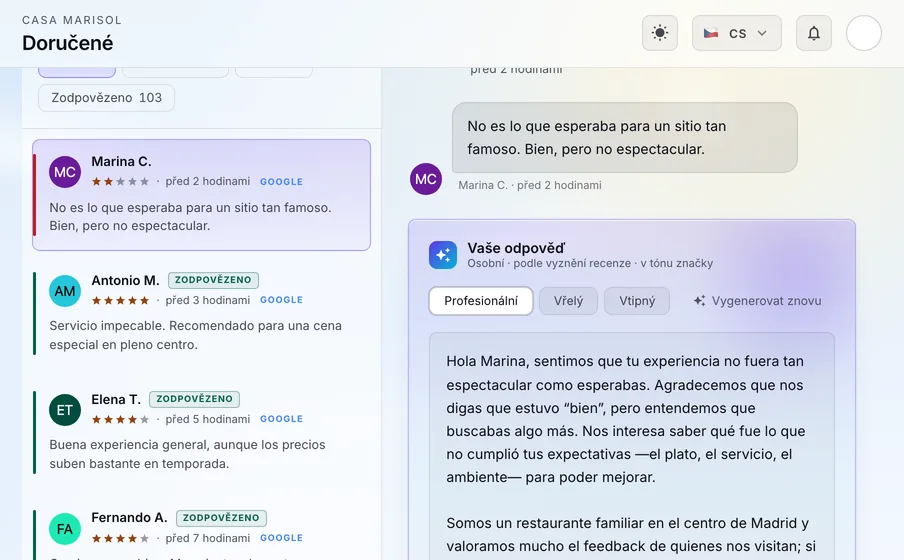Image resolution: width=904 pixels, height=560 pixels.
Task: Click the CASA MARISOL brand label
Action: (72, 20)
